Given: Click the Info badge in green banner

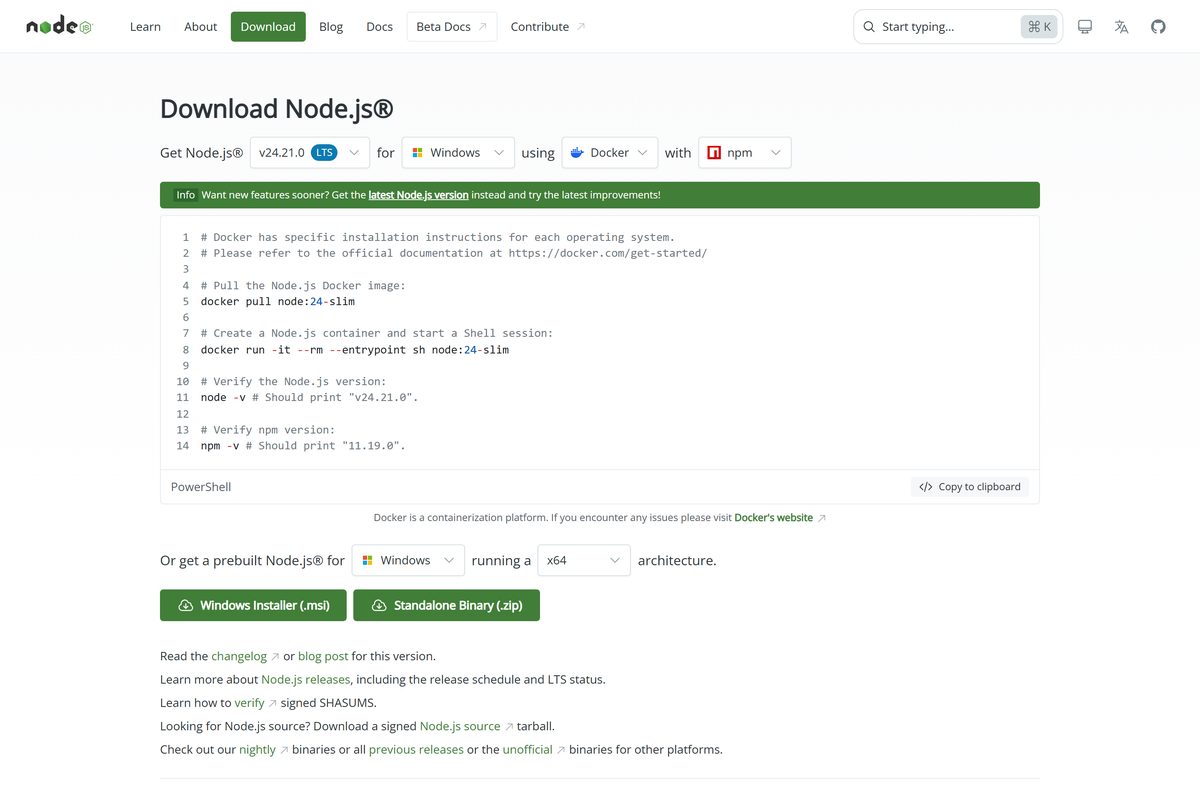Looking at the screenshot, I should click(x=186, y=195).
